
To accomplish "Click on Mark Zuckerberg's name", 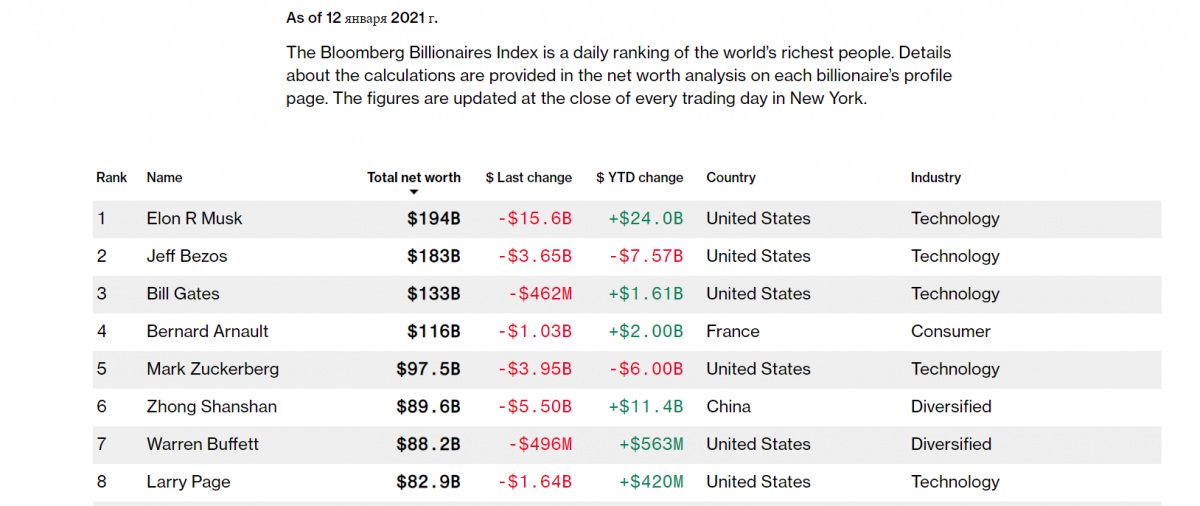I will pyautogui.click(x=212, y=369).
